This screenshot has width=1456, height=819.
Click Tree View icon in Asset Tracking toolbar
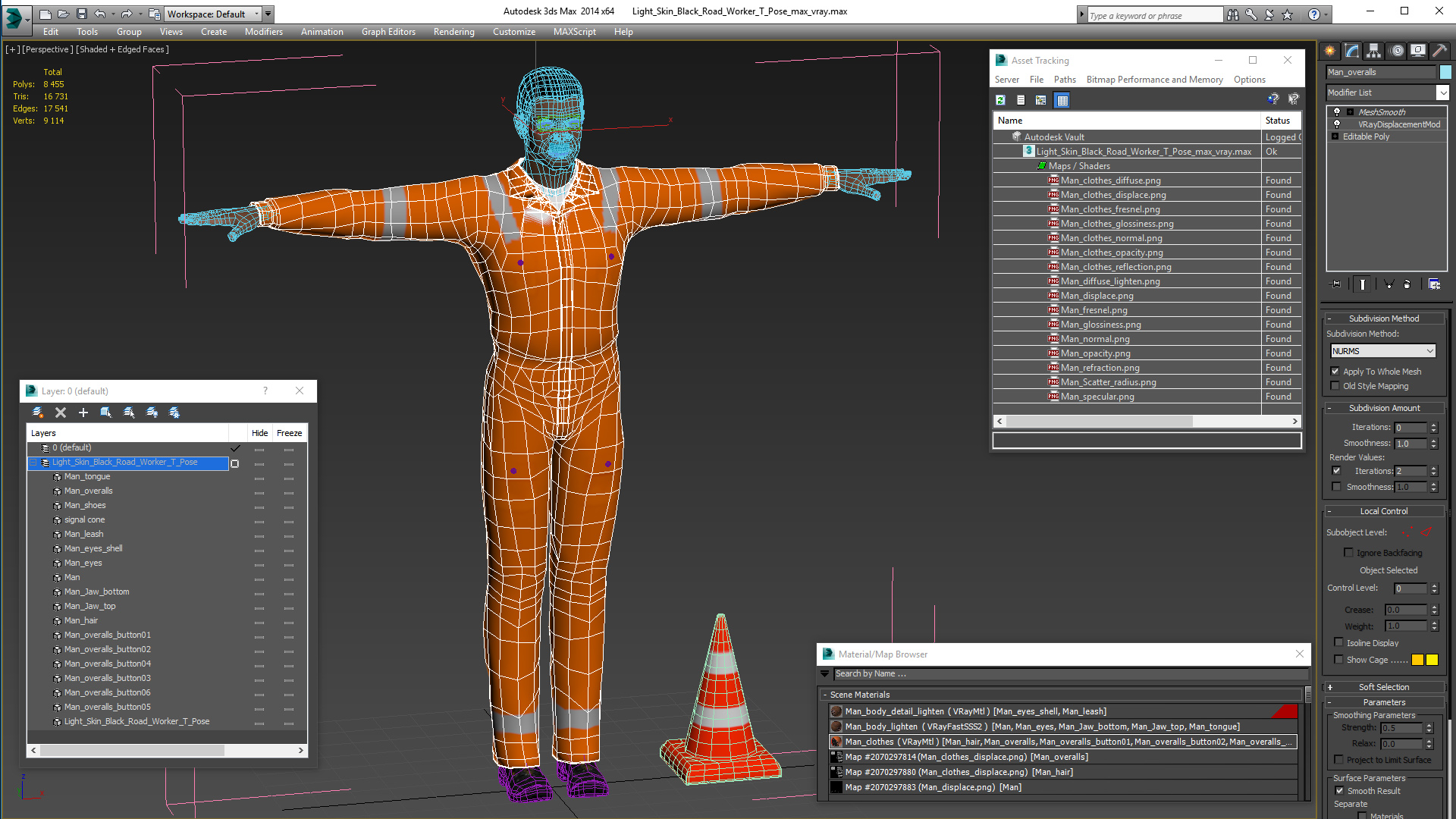pos(1041,100)
